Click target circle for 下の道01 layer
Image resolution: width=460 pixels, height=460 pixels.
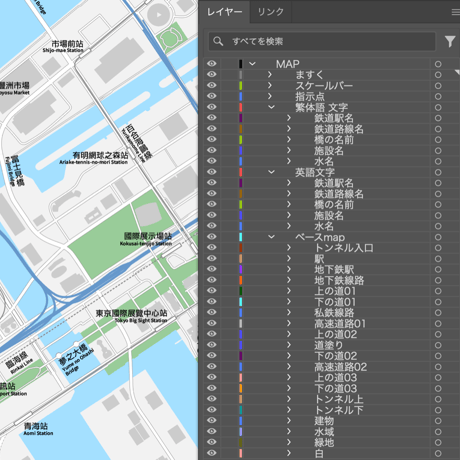438,302
